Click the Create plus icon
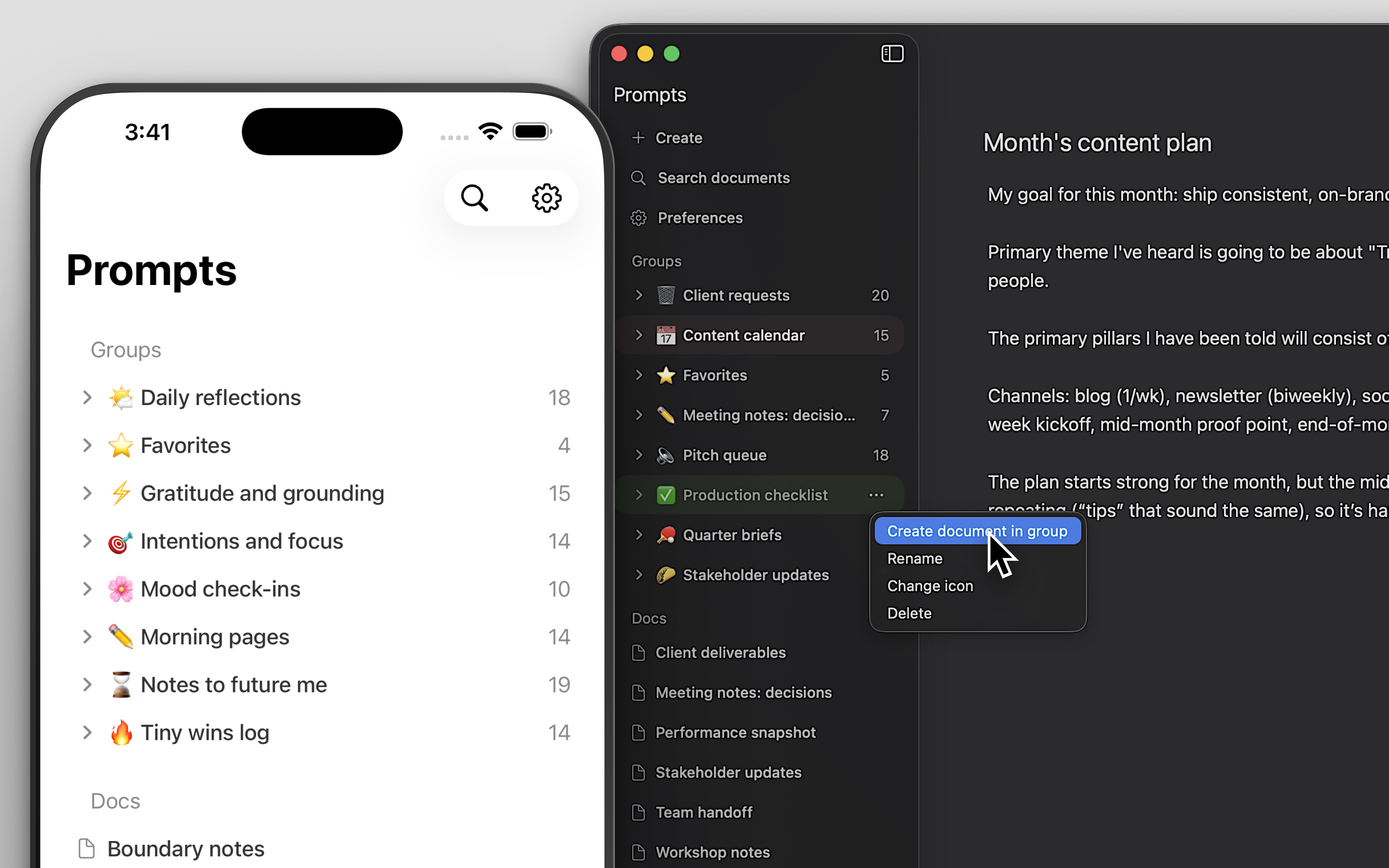The image size is (1389, 868). point(639,137)
